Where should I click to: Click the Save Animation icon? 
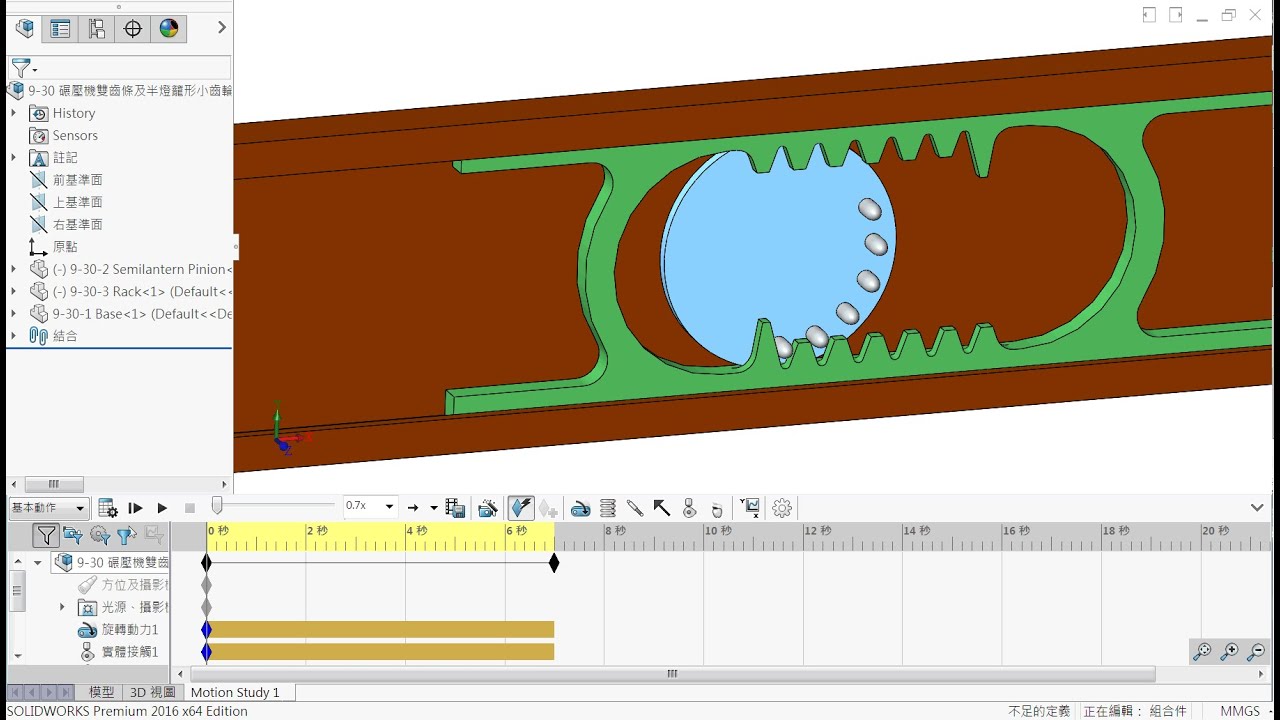(455, 508)
